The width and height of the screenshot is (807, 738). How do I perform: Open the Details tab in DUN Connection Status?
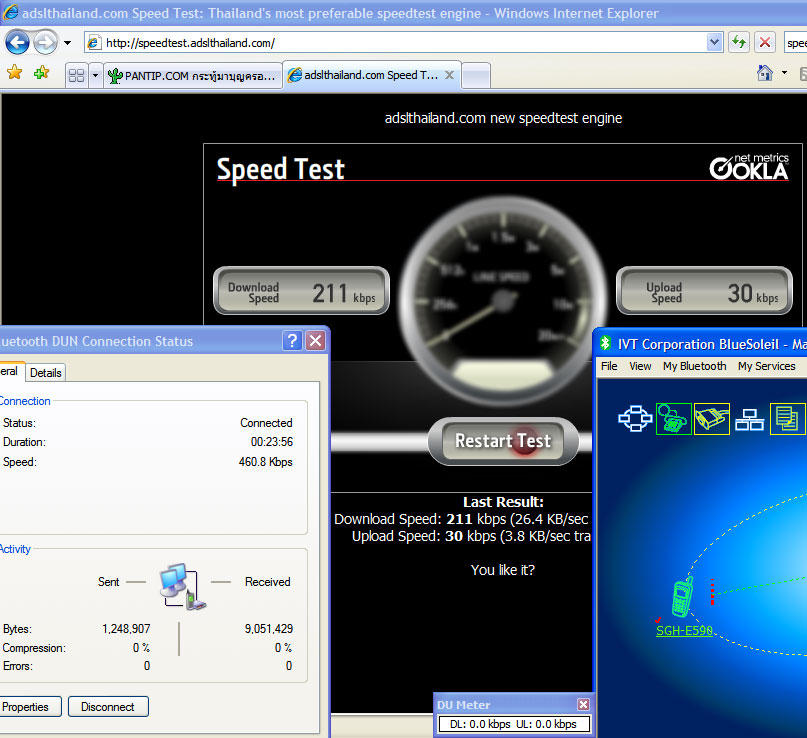46,373
